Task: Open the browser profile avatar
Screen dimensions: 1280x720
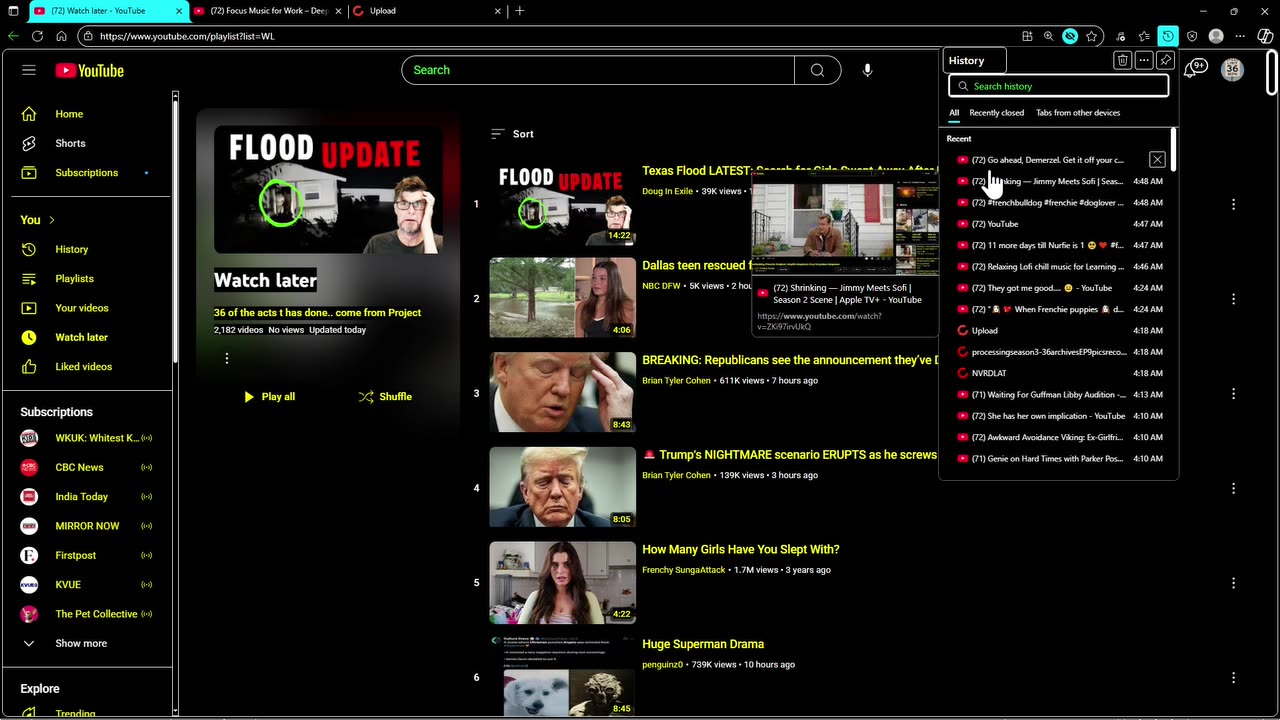Action: [x=1216, y=36]
